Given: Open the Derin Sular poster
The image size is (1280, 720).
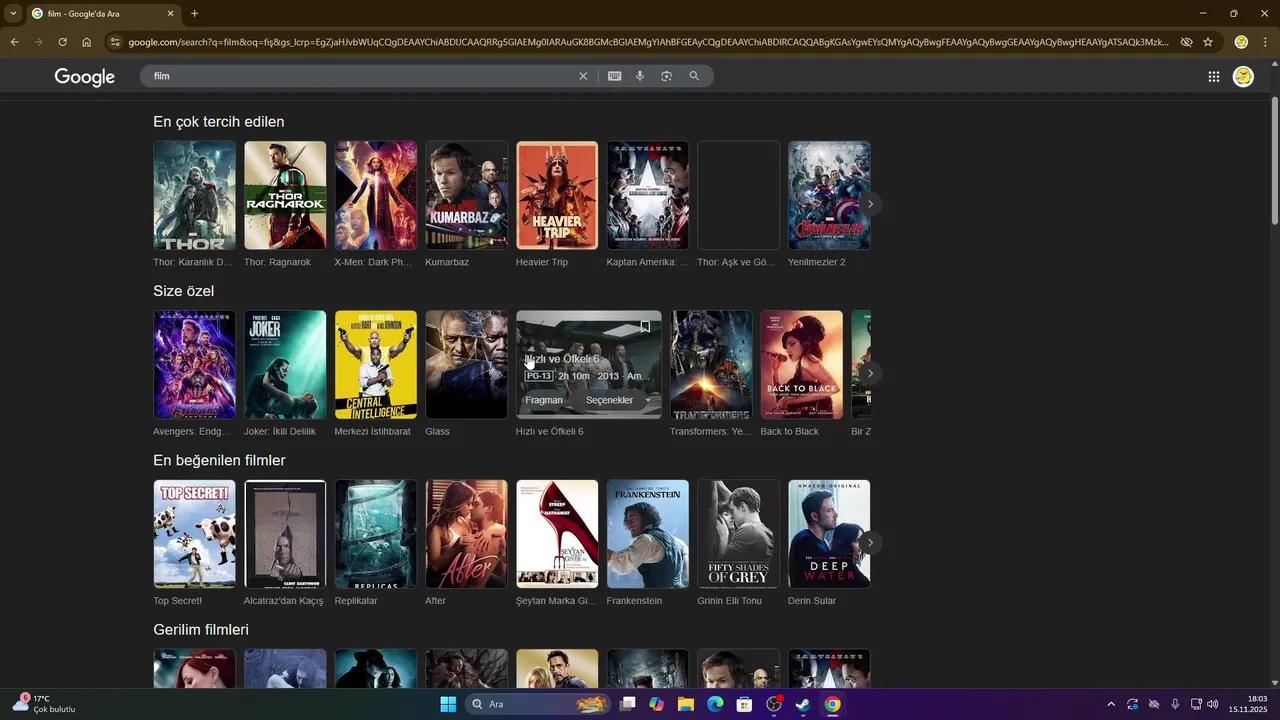Looking at the screenshot, I should tap(829, 534).
